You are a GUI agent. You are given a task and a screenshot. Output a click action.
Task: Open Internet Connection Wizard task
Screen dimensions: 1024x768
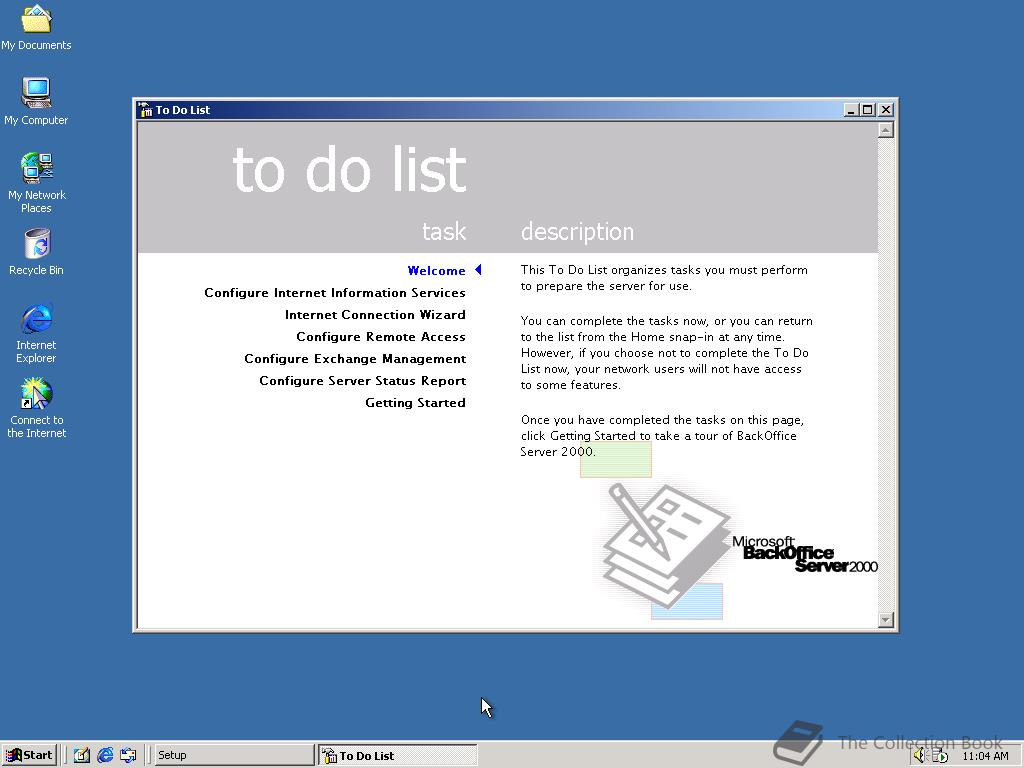coord(376,315)
